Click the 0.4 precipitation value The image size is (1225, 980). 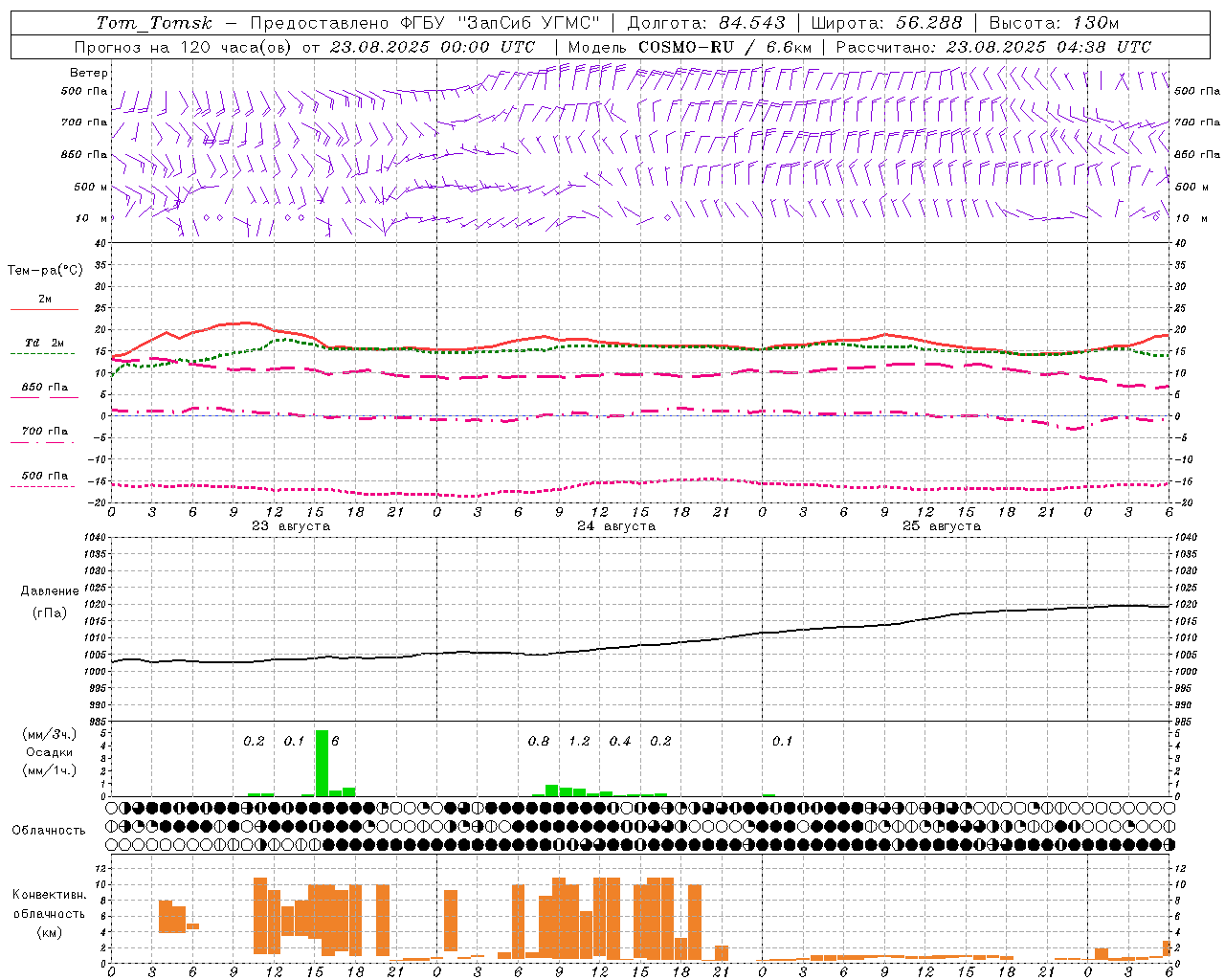(620, 742)
